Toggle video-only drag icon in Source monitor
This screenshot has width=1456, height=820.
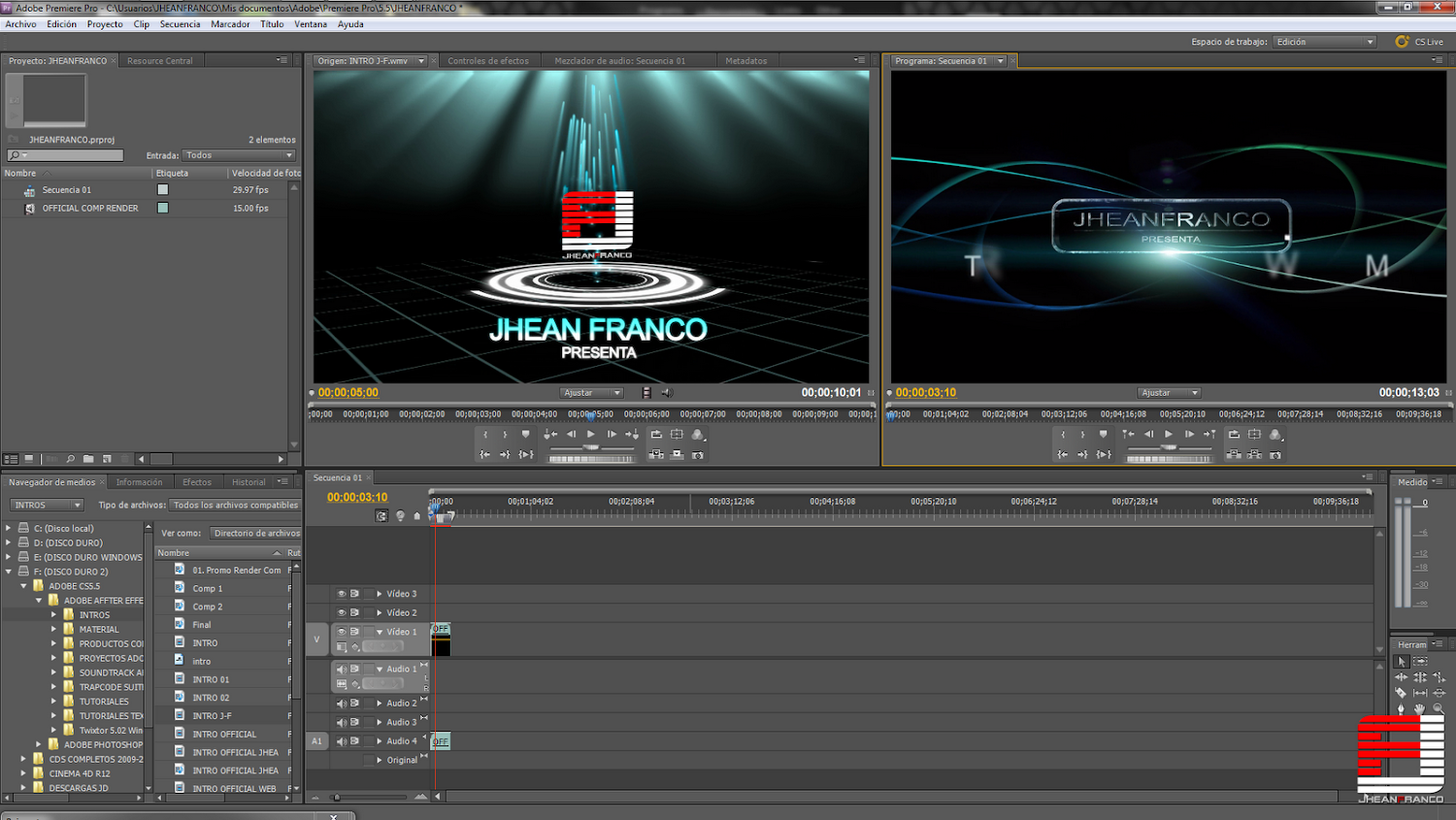click(x=646, y=392)
